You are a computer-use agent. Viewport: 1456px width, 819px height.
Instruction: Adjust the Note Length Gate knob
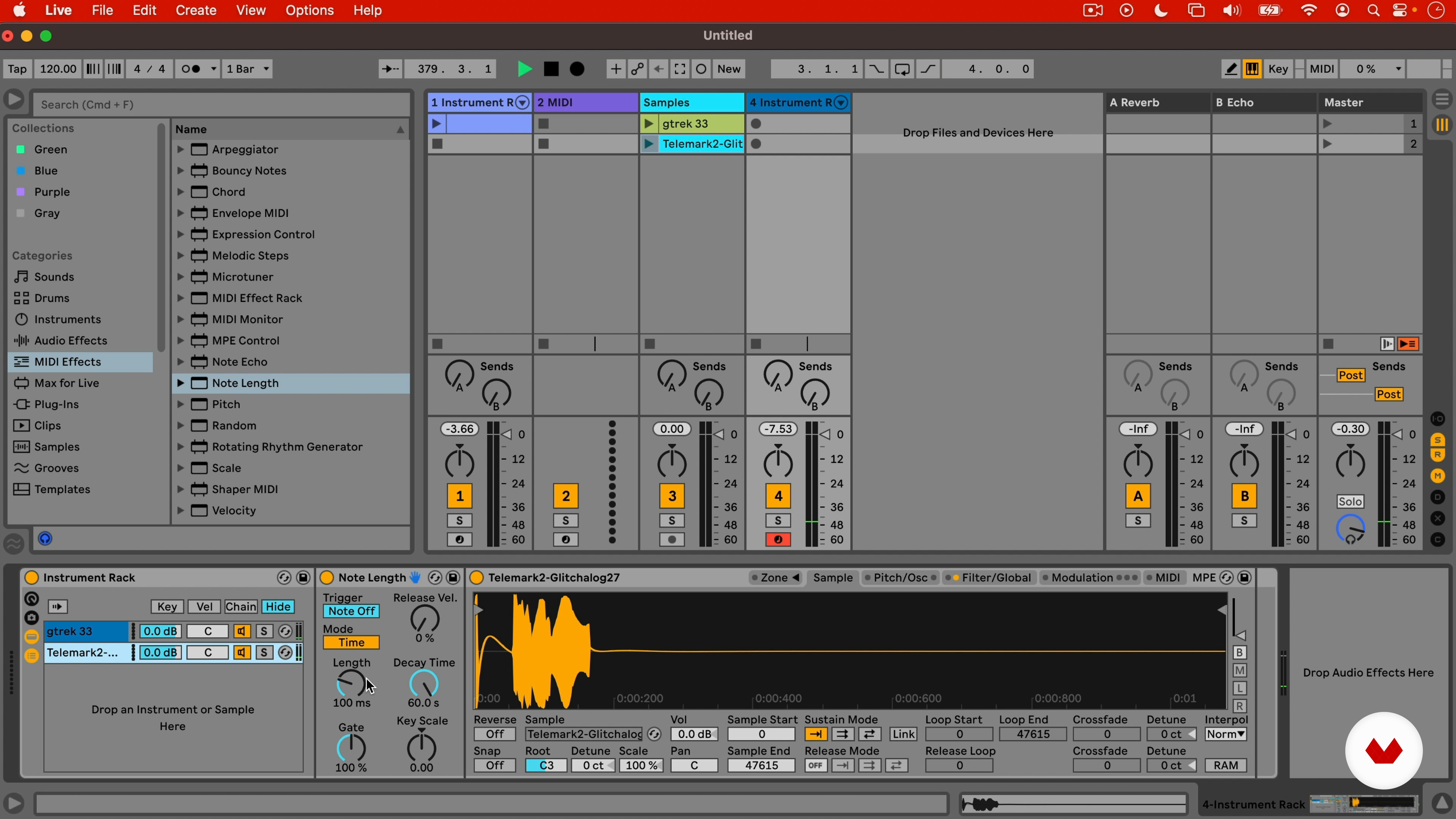(x=351, y=748)
